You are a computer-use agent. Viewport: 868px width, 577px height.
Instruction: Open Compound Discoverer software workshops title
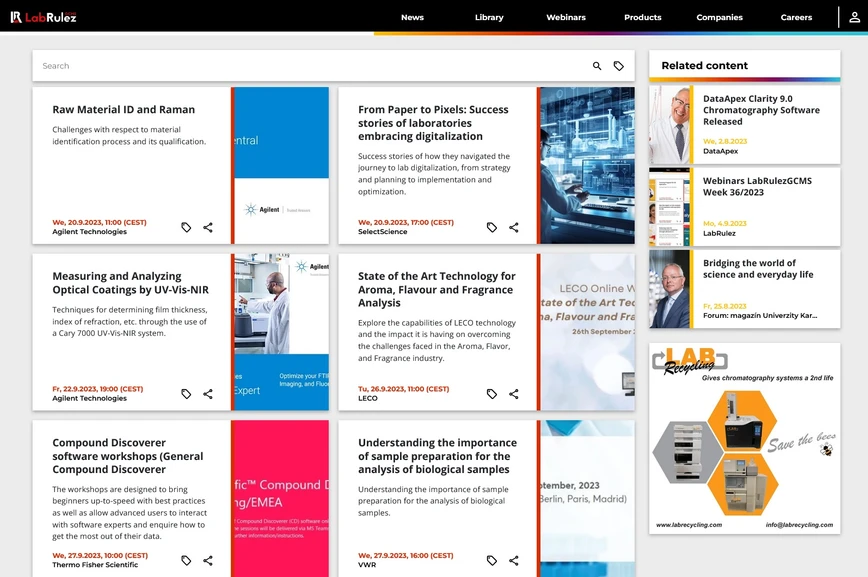[x=128, y=456]
